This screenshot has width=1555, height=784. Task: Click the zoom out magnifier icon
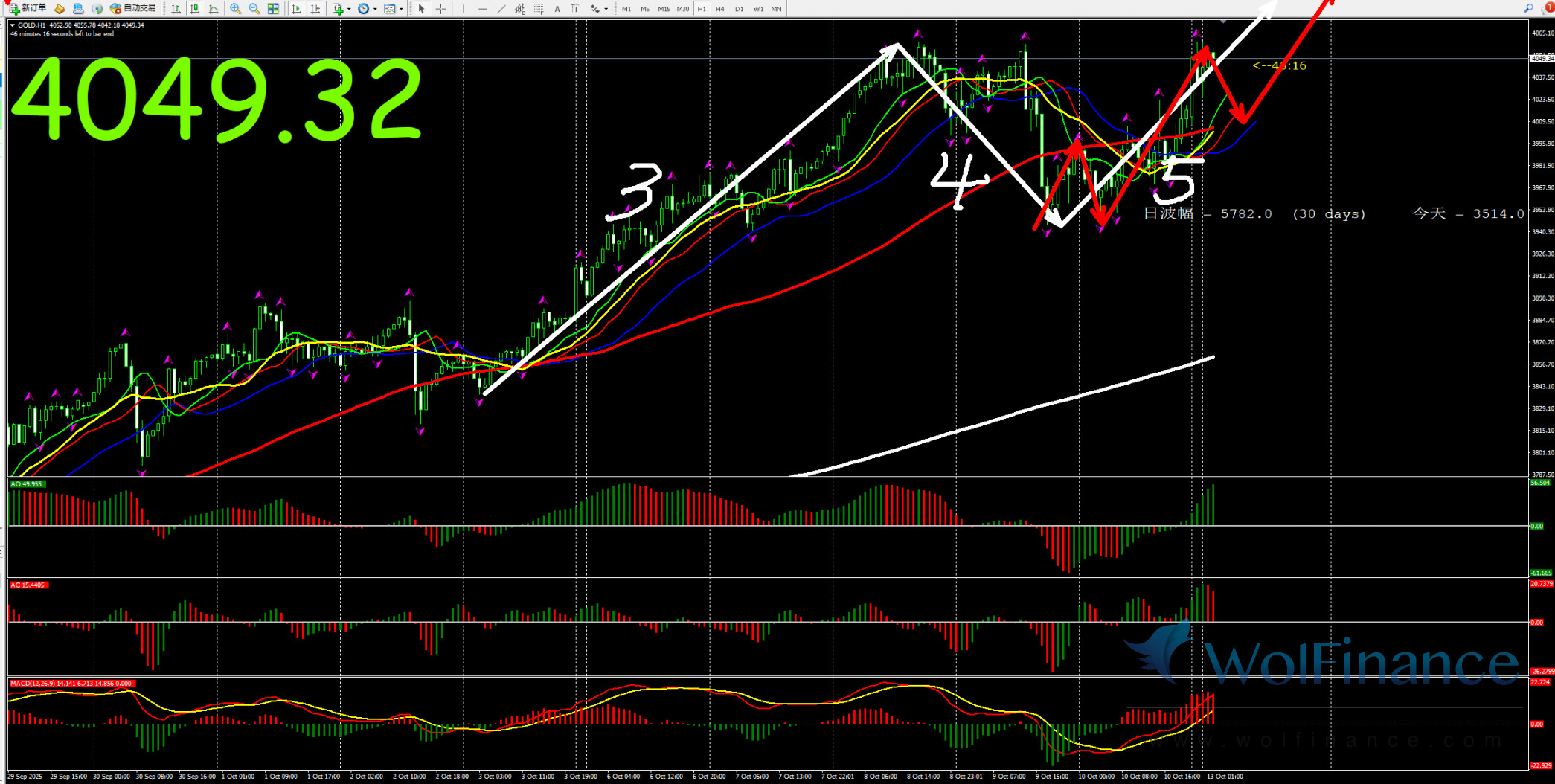(254, 9)
